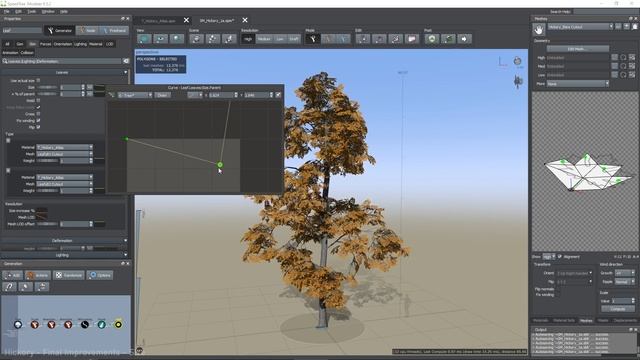Click the Add button in Generation panel

[x=13, y=275]
